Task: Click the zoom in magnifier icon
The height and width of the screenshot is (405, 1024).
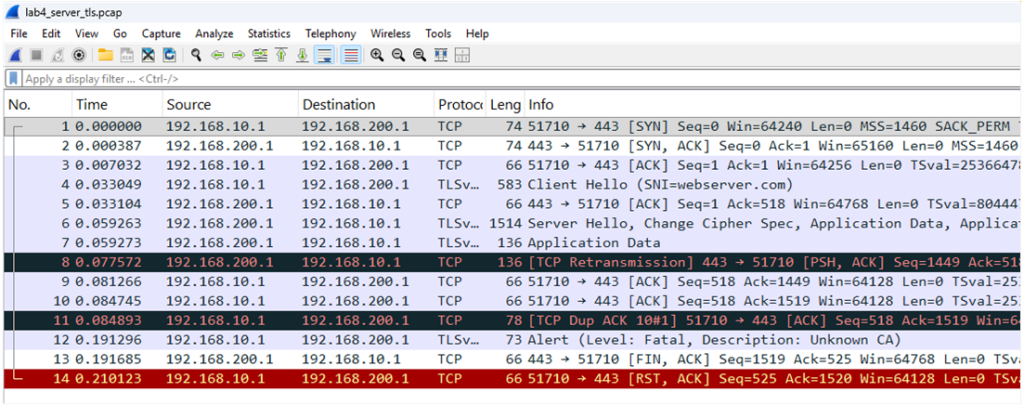Action: click(x=377, y=55)
